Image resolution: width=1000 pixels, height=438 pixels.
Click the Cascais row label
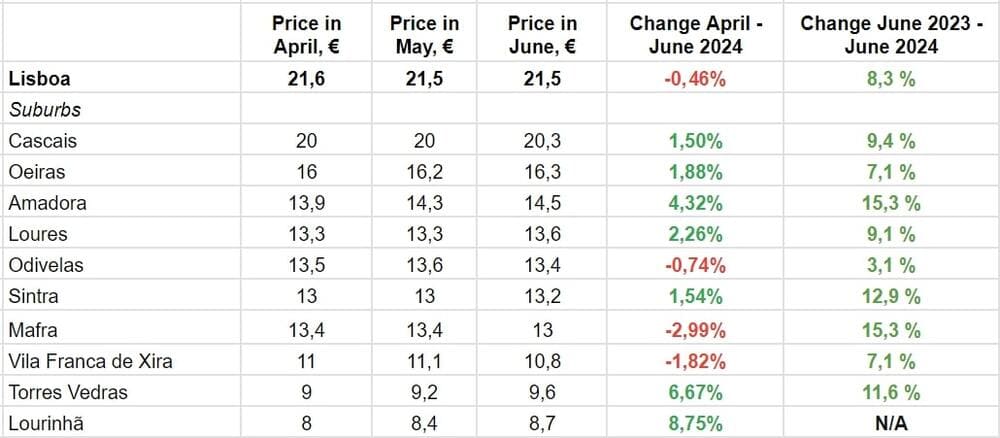click(x=42, y=141)
